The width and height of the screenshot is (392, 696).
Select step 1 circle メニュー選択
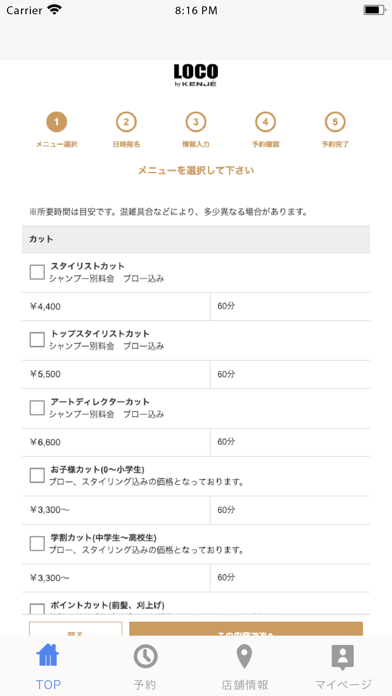(x=57, y=122)
